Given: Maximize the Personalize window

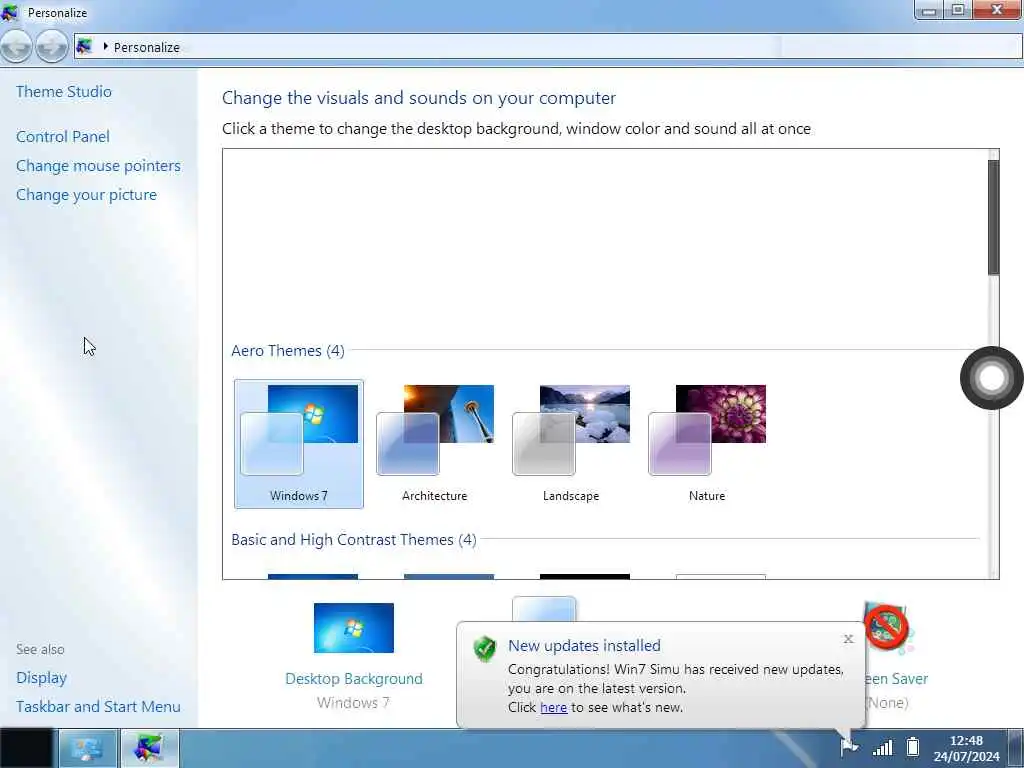Looking at the screenshot, I should click(x=958, y=10).
